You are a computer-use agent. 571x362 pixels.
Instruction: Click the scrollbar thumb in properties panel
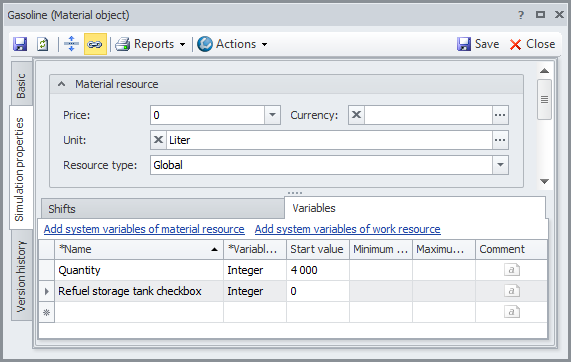pyautogui.click(x=544, y=99)
